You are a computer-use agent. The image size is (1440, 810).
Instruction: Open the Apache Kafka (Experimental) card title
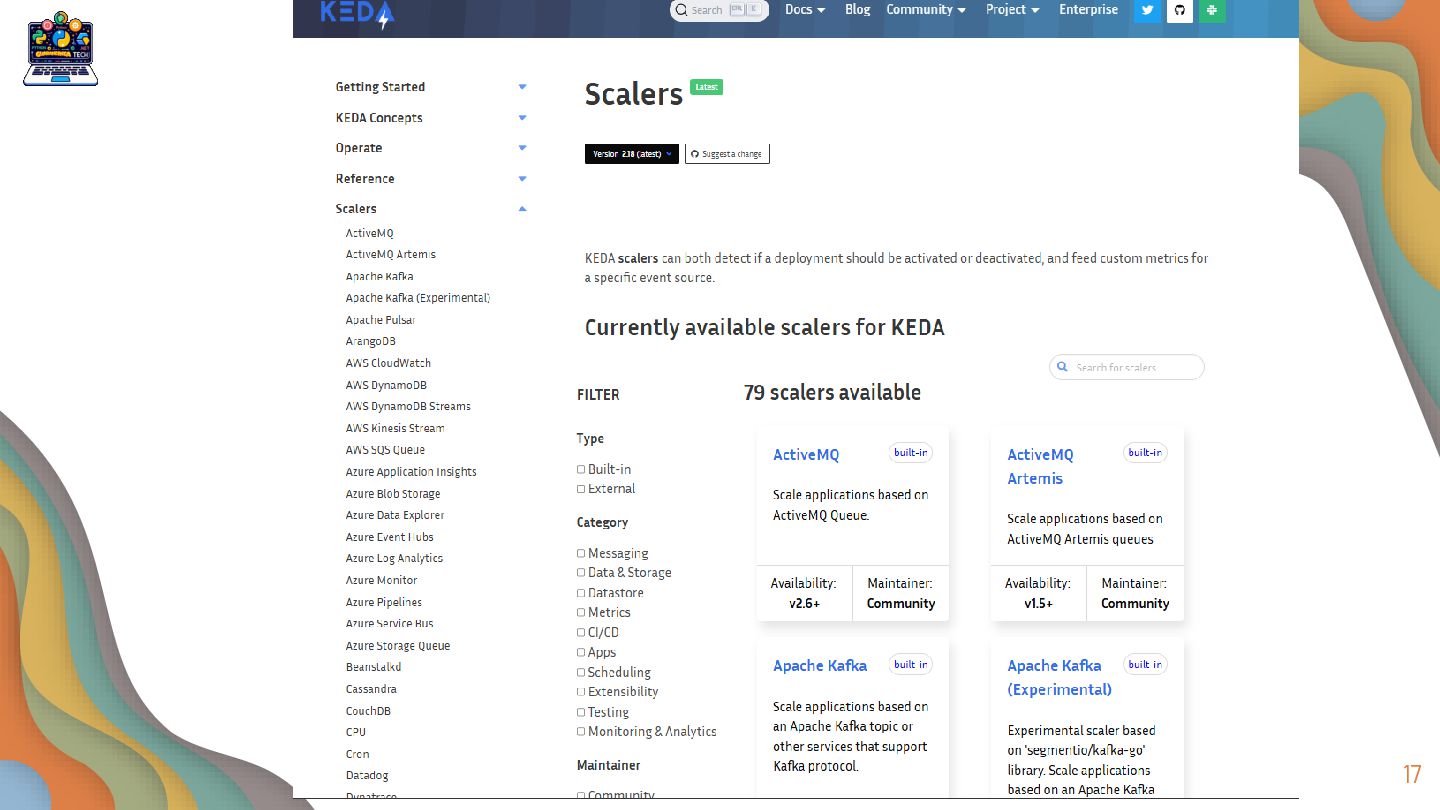point(1059,678)
